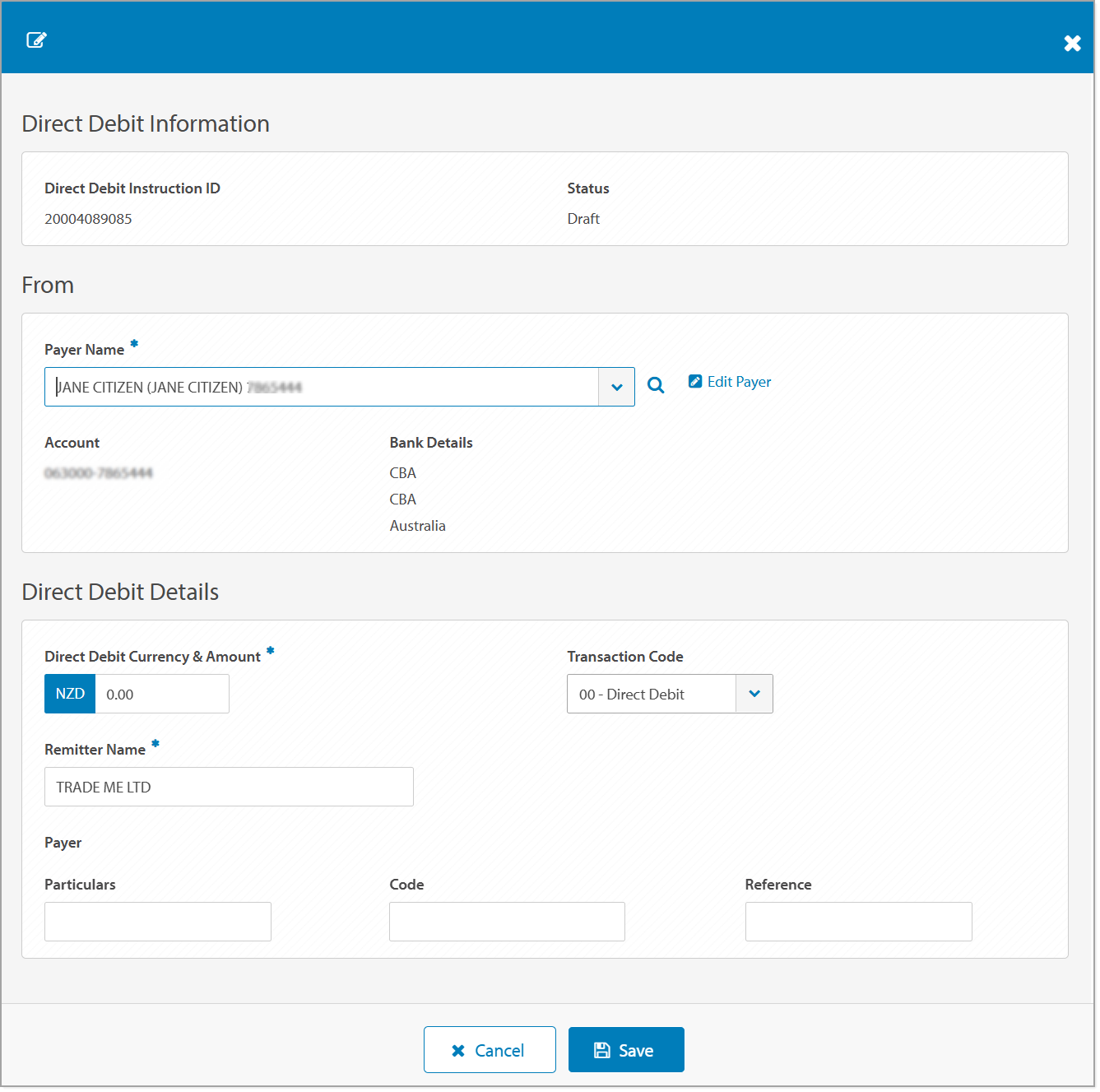
Task: Click the Code input box under Payer
Action: point(507,922)
